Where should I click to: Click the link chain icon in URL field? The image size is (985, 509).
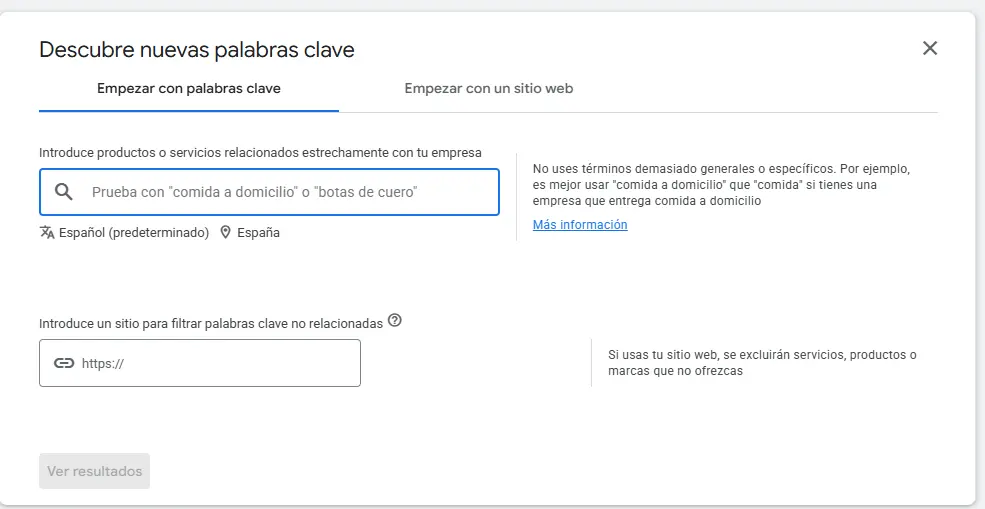point(64,363)
